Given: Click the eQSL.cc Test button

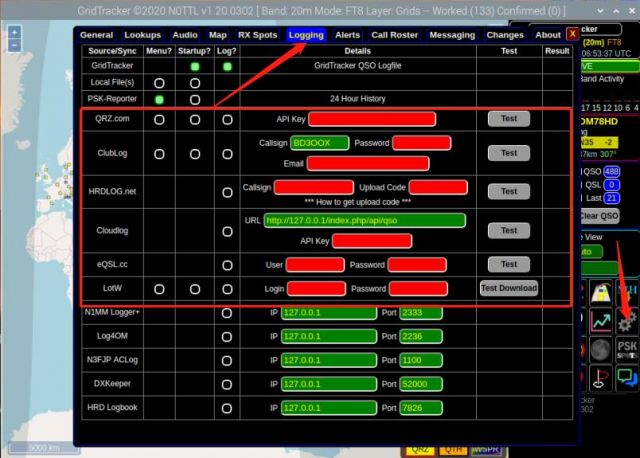Looking at the screenshot, I should pos(509,265).
